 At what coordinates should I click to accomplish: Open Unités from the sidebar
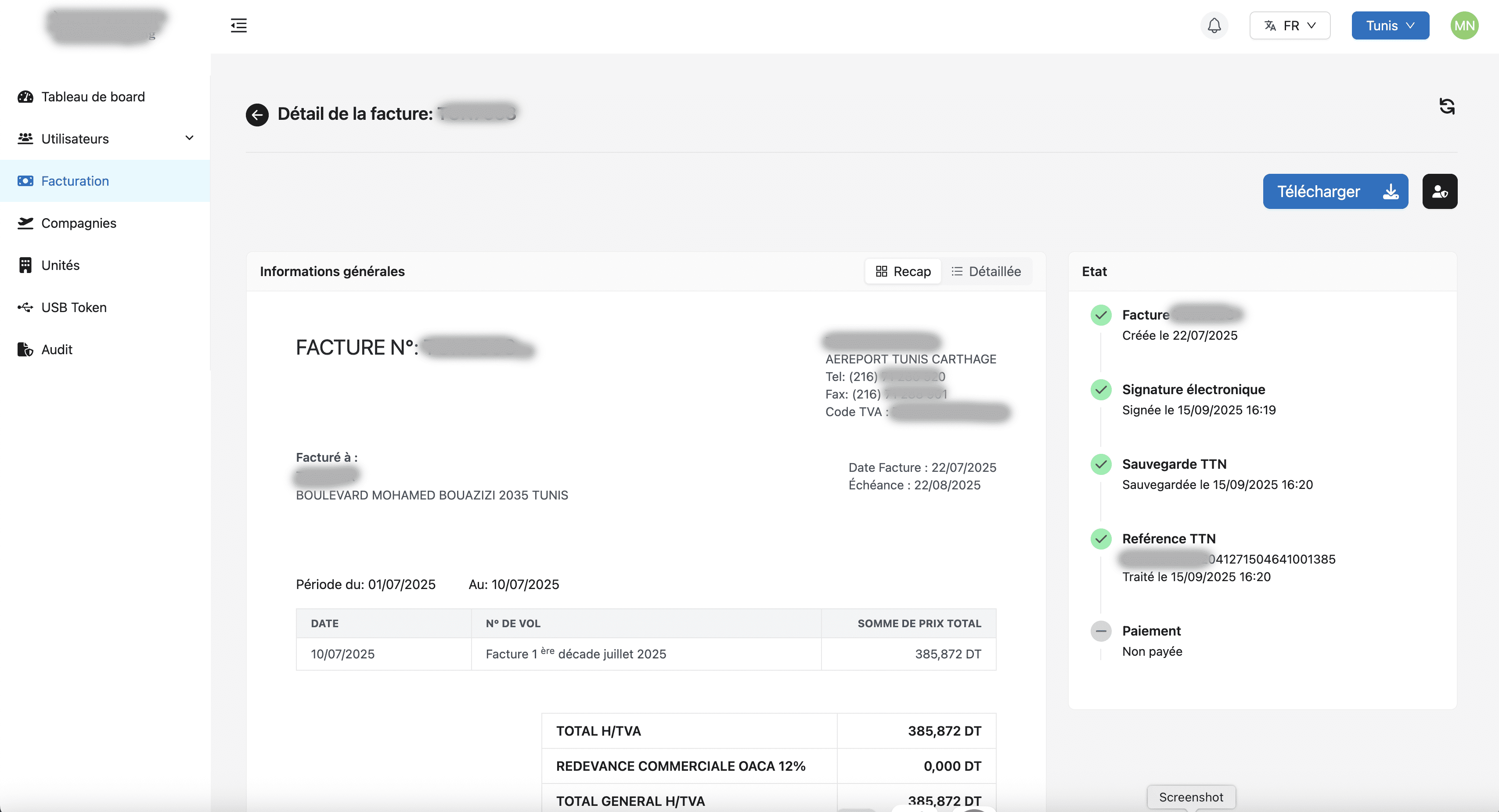60,265
